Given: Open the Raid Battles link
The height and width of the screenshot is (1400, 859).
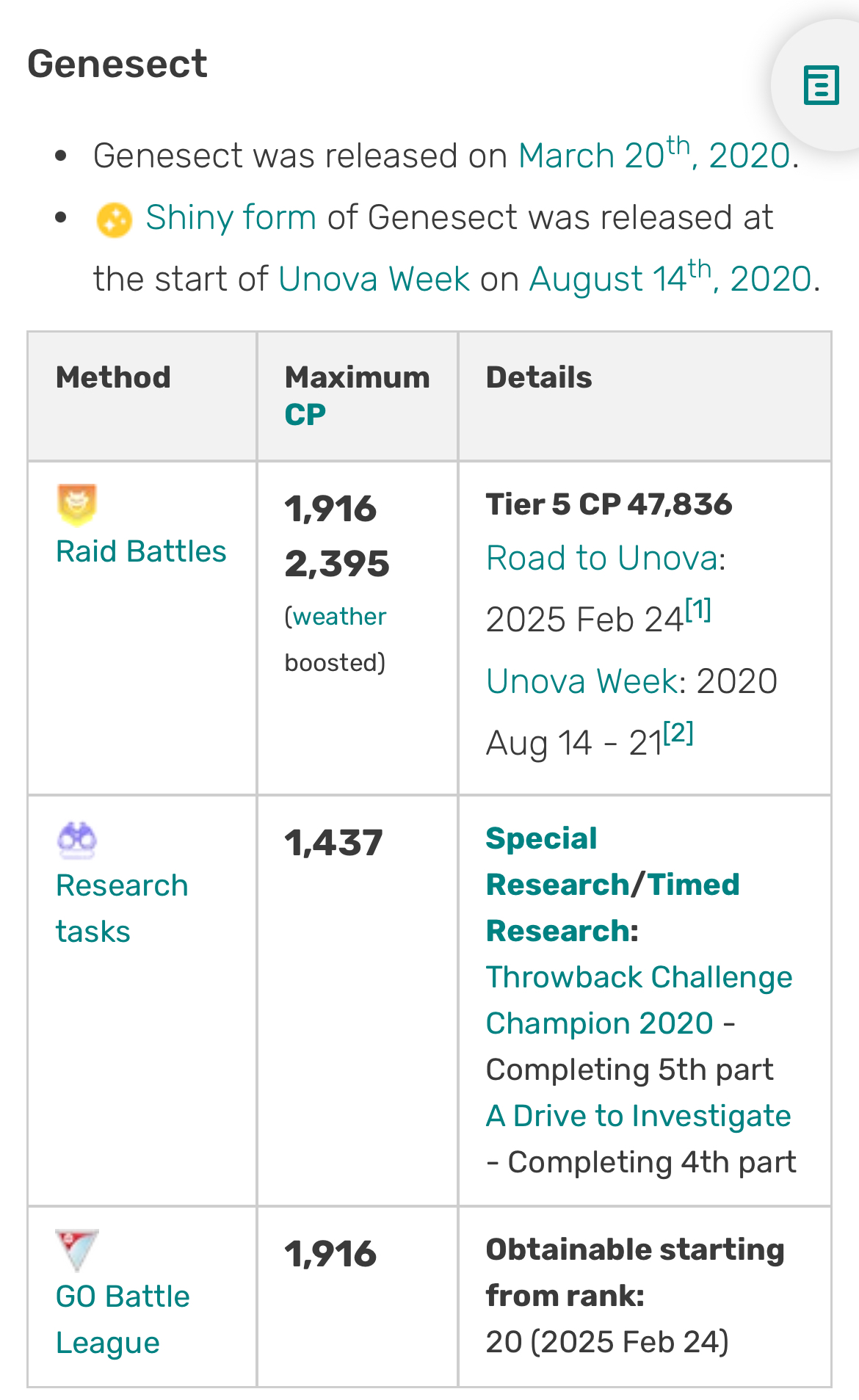Looking at the screenshot, I should tap(141, 551).
